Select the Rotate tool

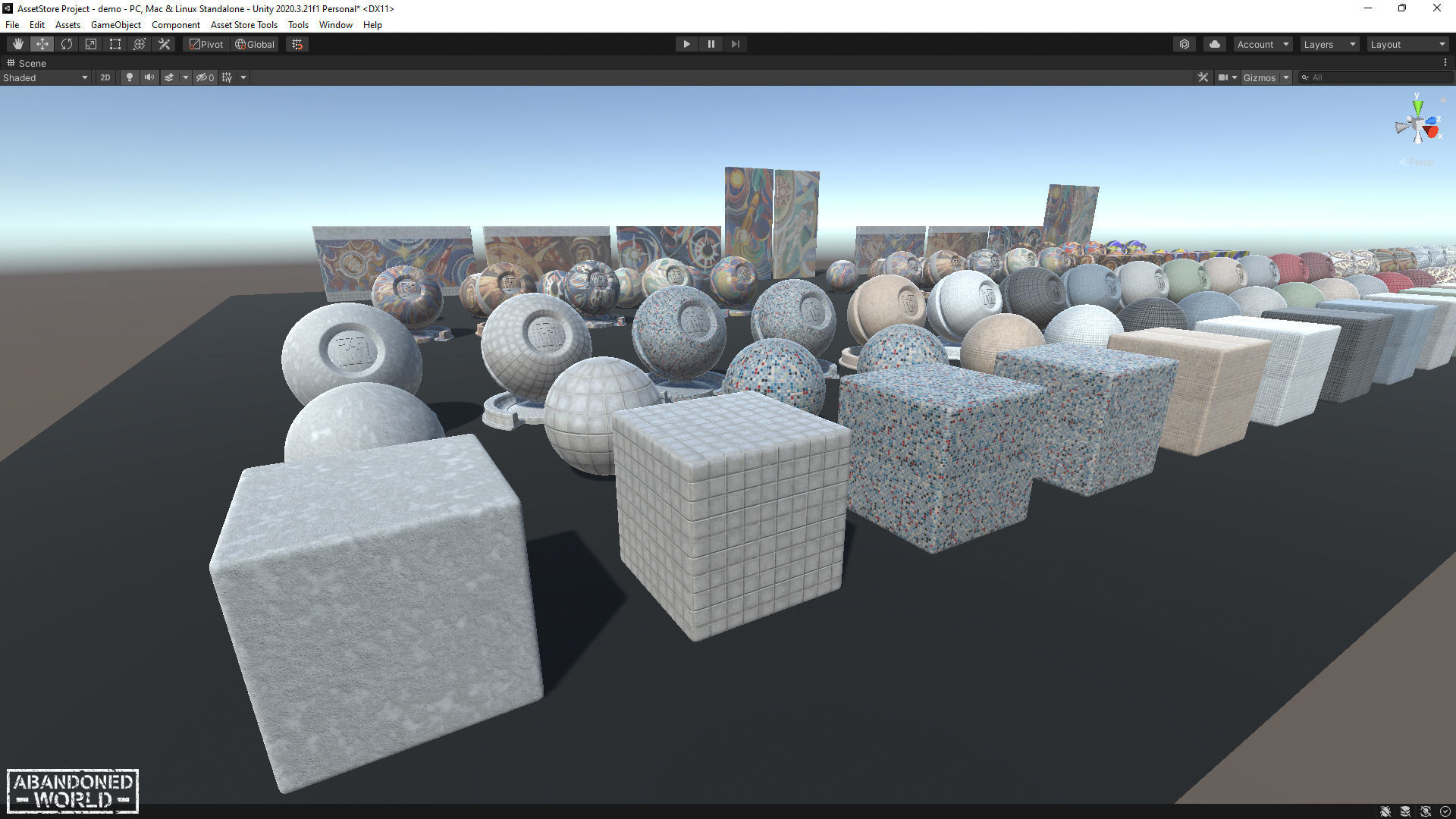point(67,44)
